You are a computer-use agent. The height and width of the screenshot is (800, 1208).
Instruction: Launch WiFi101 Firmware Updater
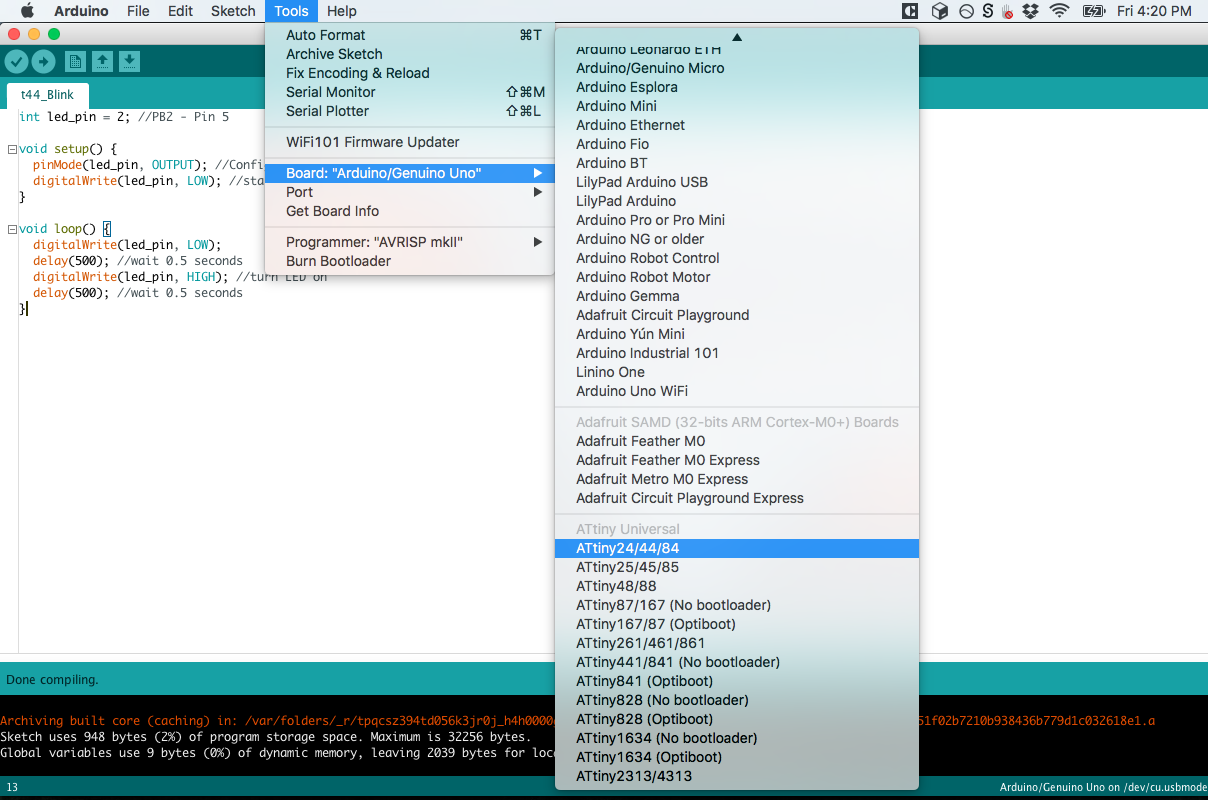410,142
